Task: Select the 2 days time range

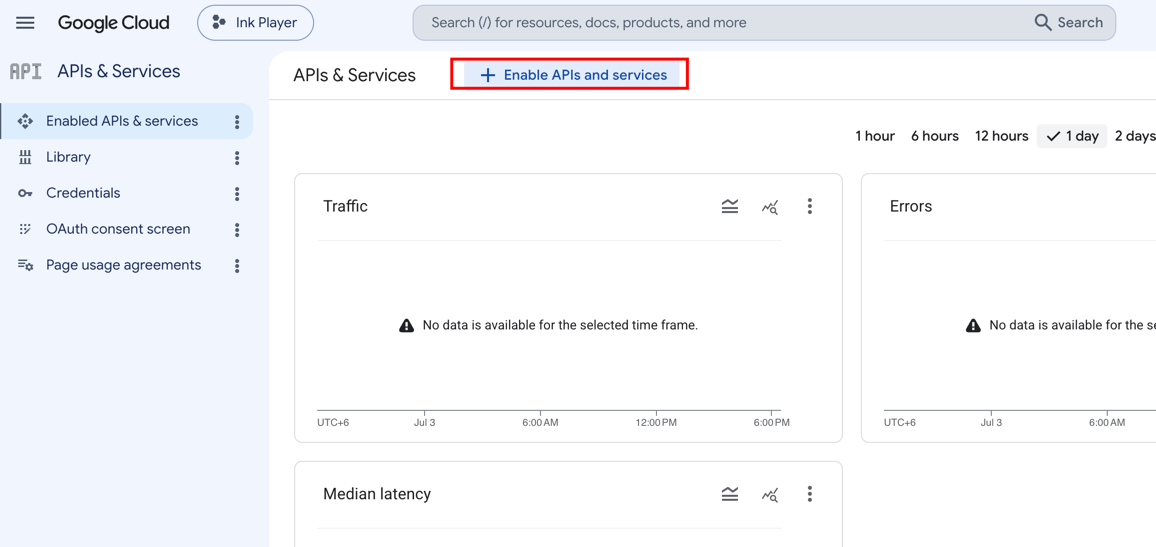Action: (1135, 136)
